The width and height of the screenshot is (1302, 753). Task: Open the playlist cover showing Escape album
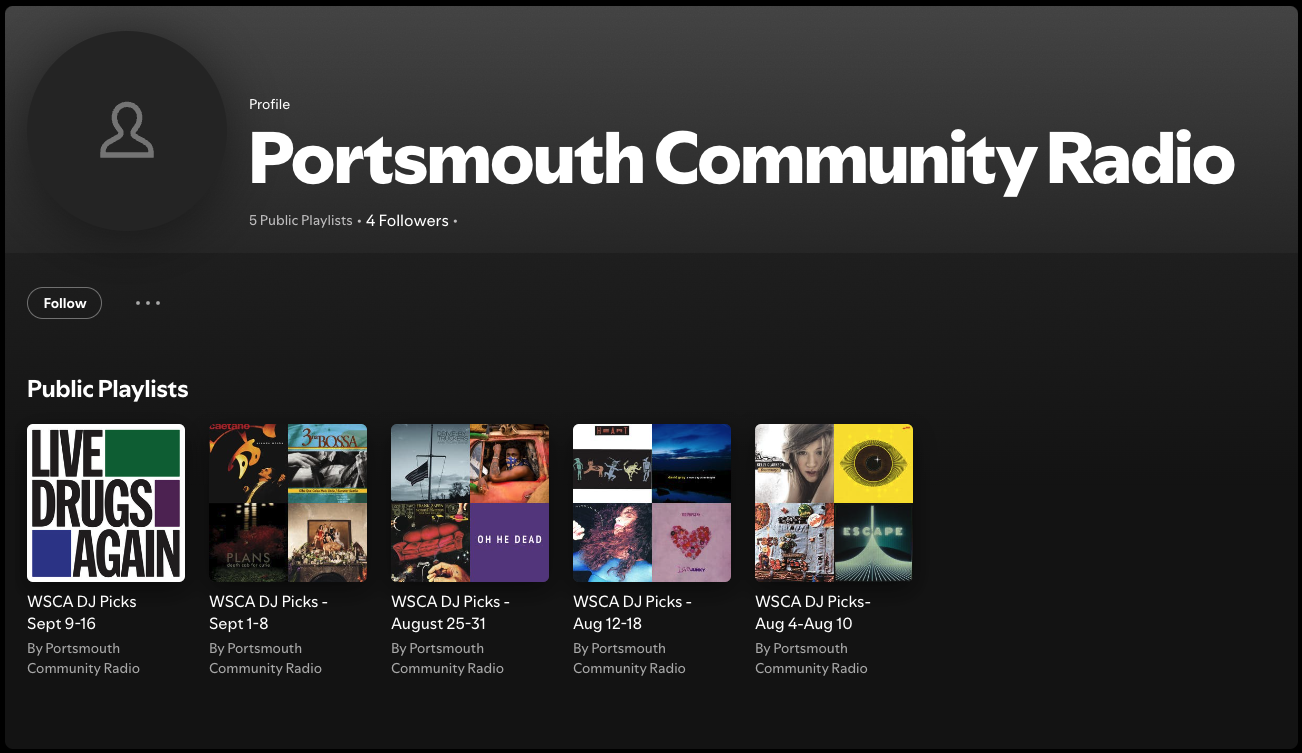834,503
